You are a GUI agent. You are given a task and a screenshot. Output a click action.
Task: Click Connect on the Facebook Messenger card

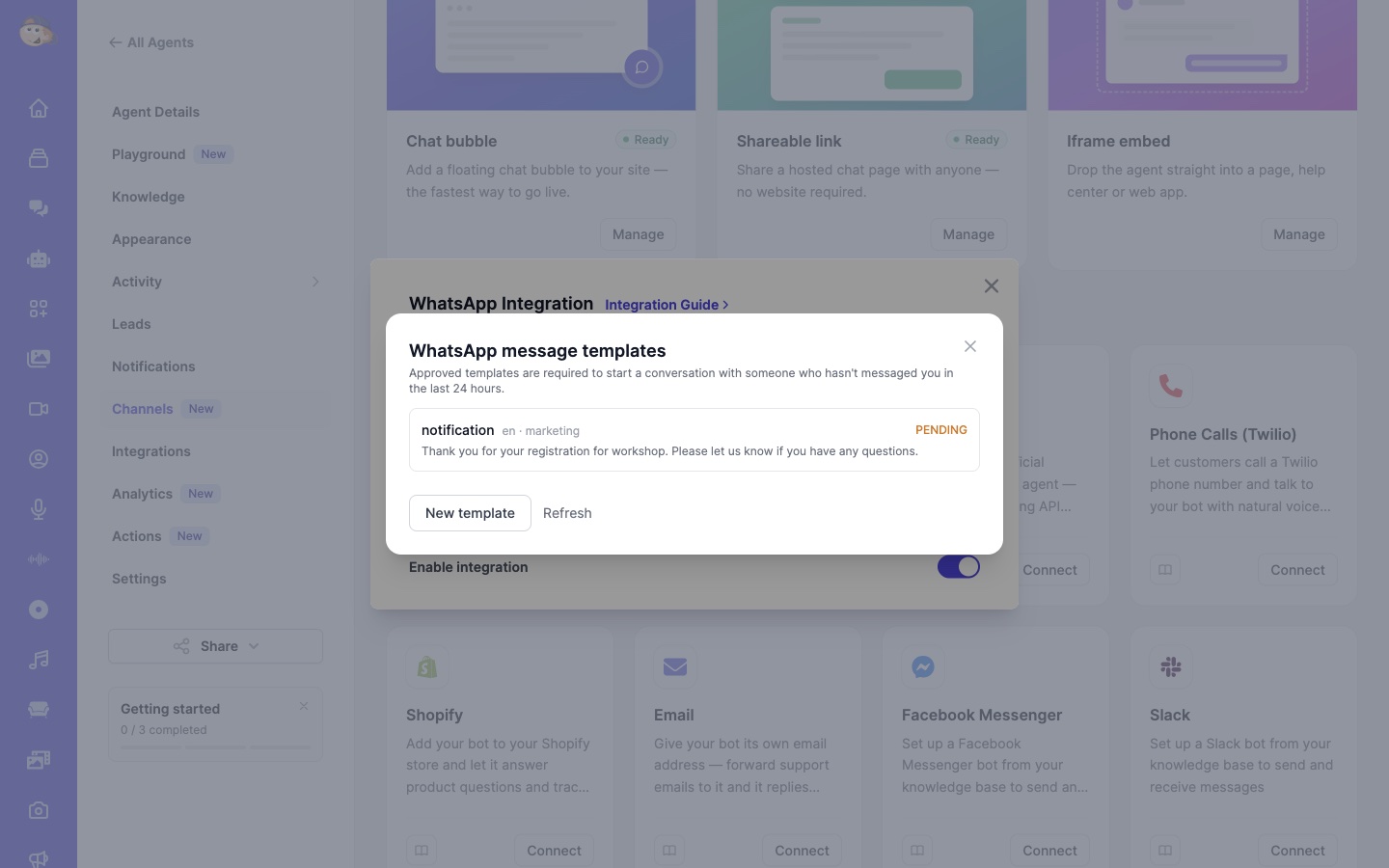point(1049,851)
